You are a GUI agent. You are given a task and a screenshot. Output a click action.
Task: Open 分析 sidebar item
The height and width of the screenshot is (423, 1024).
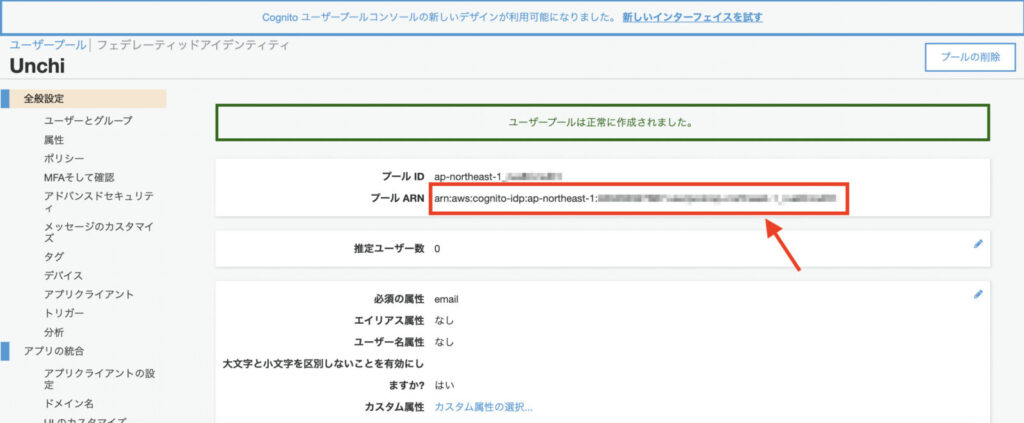pyautogui.click(x=54, y=332)
